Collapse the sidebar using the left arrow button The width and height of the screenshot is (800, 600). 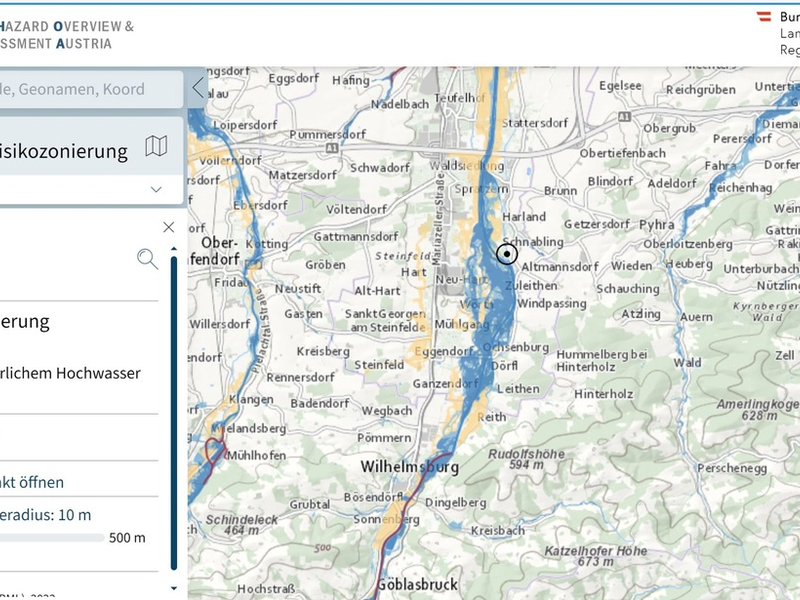click(x=196, y=86)
